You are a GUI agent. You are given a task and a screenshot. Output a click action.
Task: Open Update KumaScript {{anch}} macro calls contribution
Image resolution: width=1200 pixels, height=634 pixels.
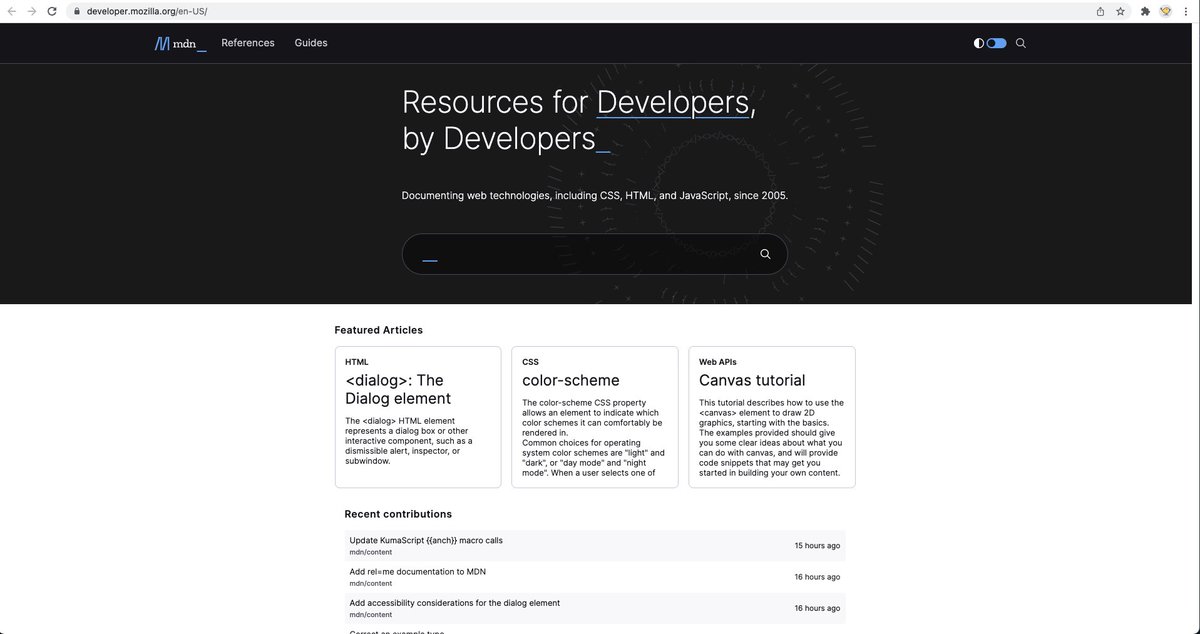tap(426, 540)
